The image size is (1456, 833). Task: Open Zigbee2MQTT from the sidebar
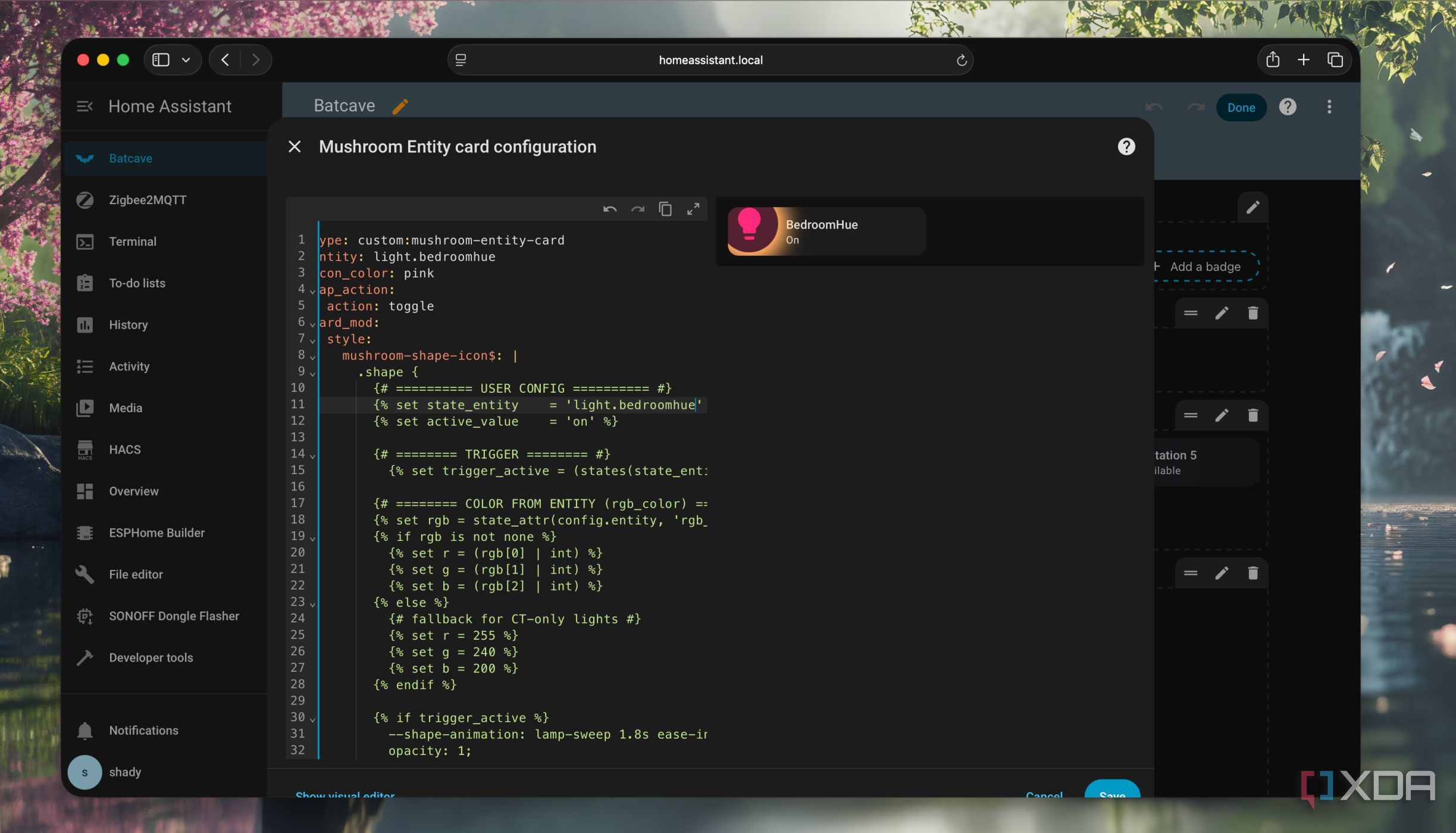148,200
